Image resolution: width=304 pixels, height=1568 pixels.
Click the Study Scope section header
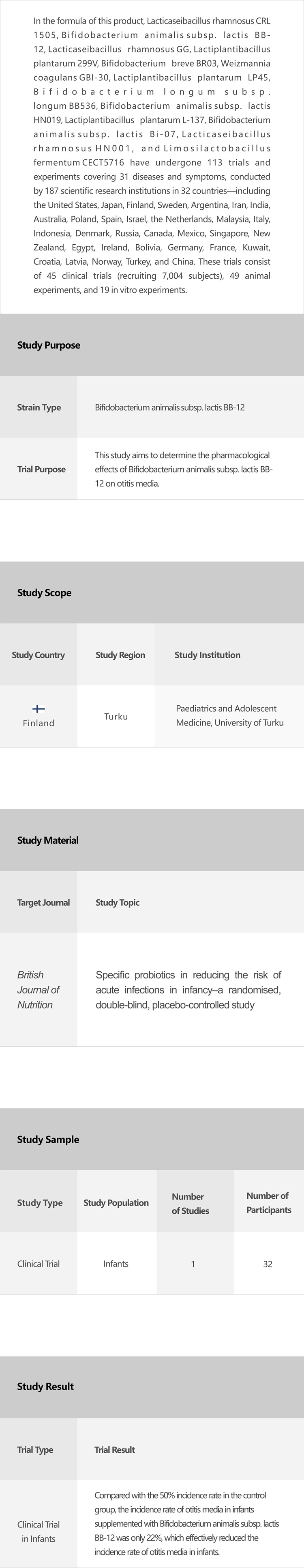[45, 593]
